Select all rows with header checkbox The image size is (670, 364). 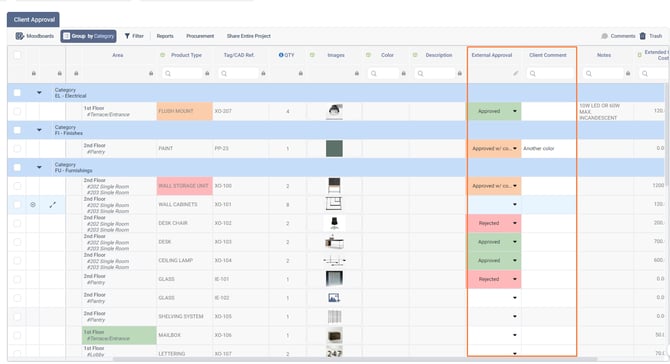point(17,55)
